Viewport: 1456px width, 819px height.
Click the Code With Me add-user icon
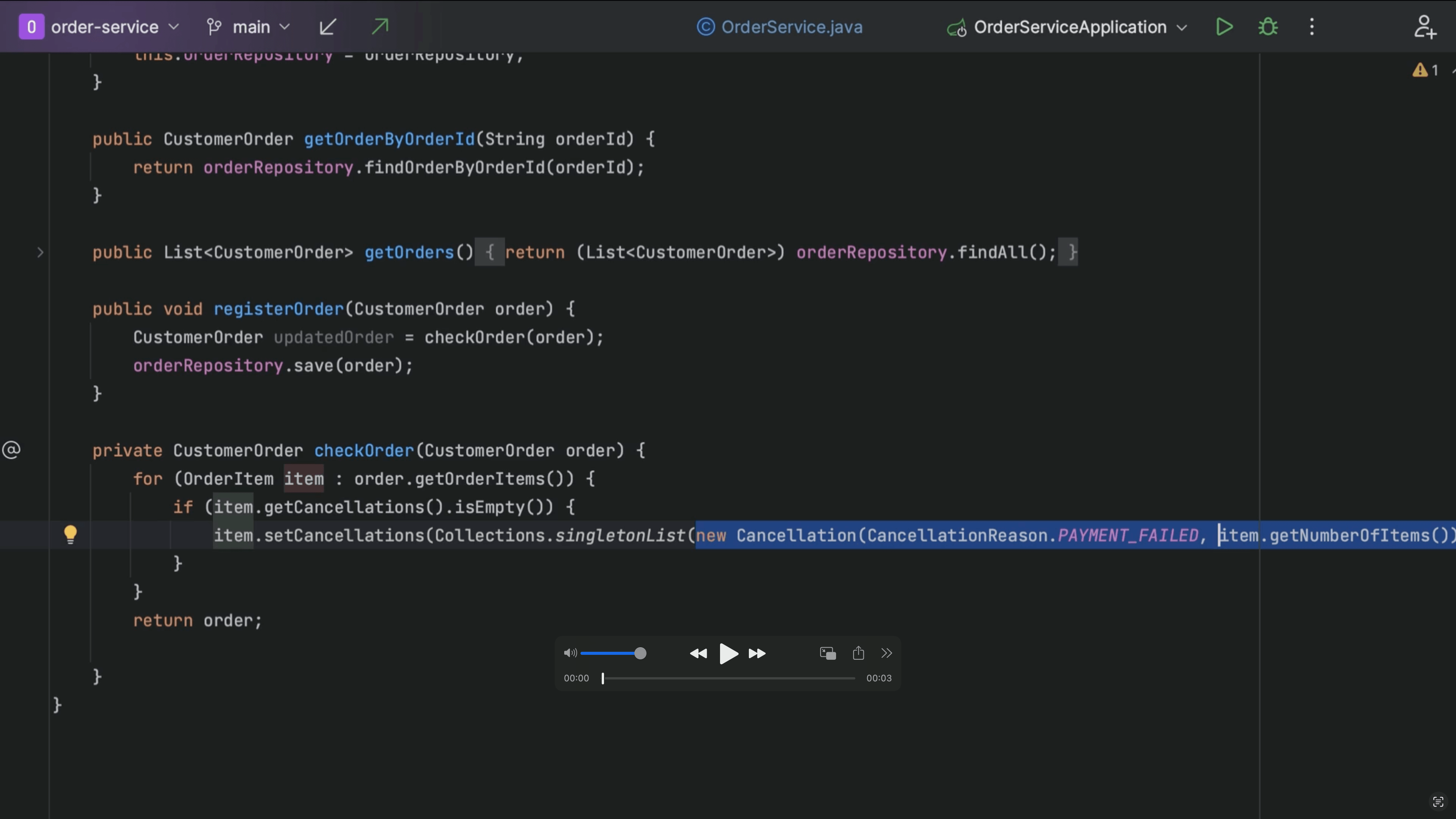(x=1425, y=27)
